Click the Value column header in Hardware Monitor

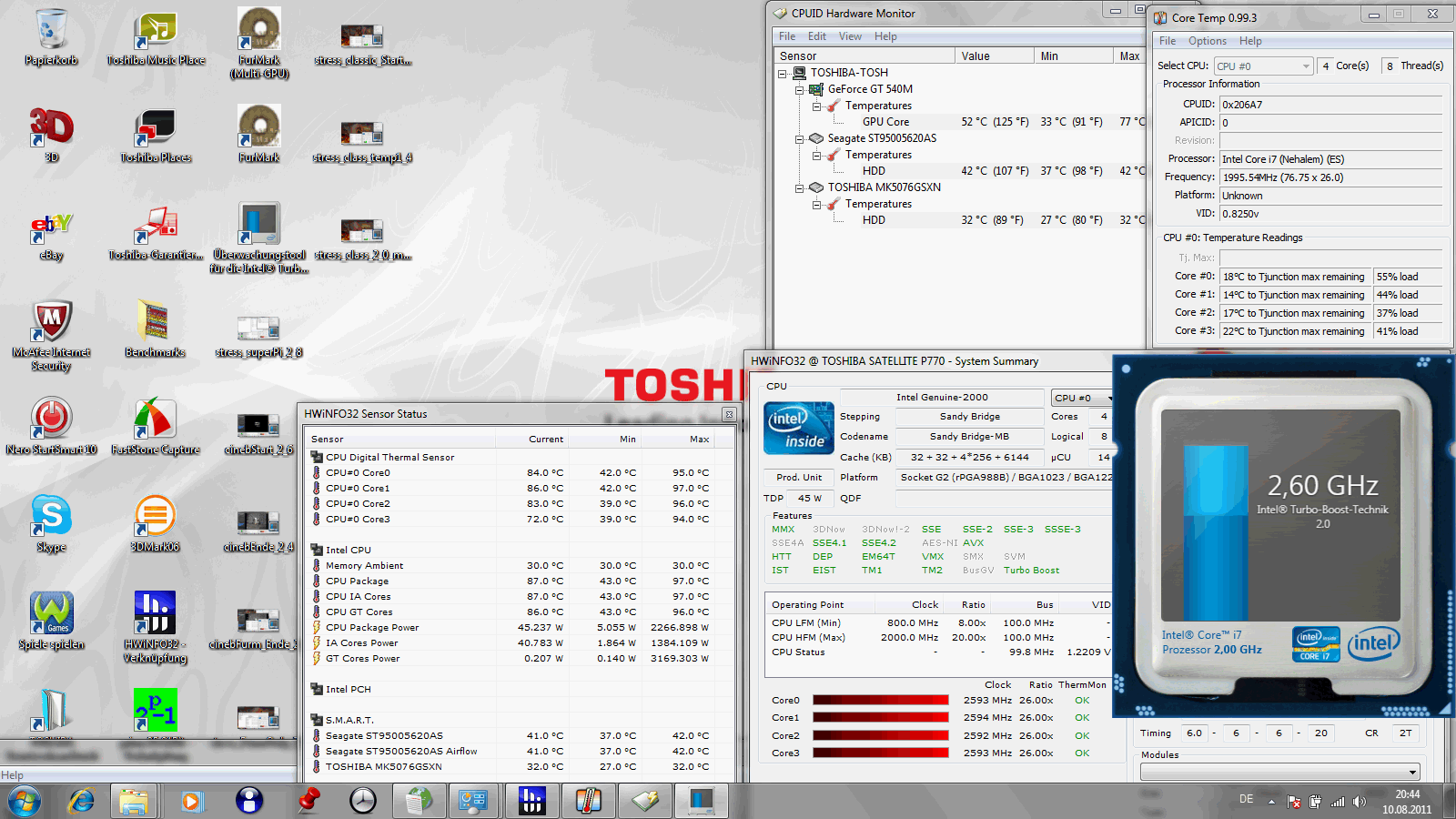(995, 56)
